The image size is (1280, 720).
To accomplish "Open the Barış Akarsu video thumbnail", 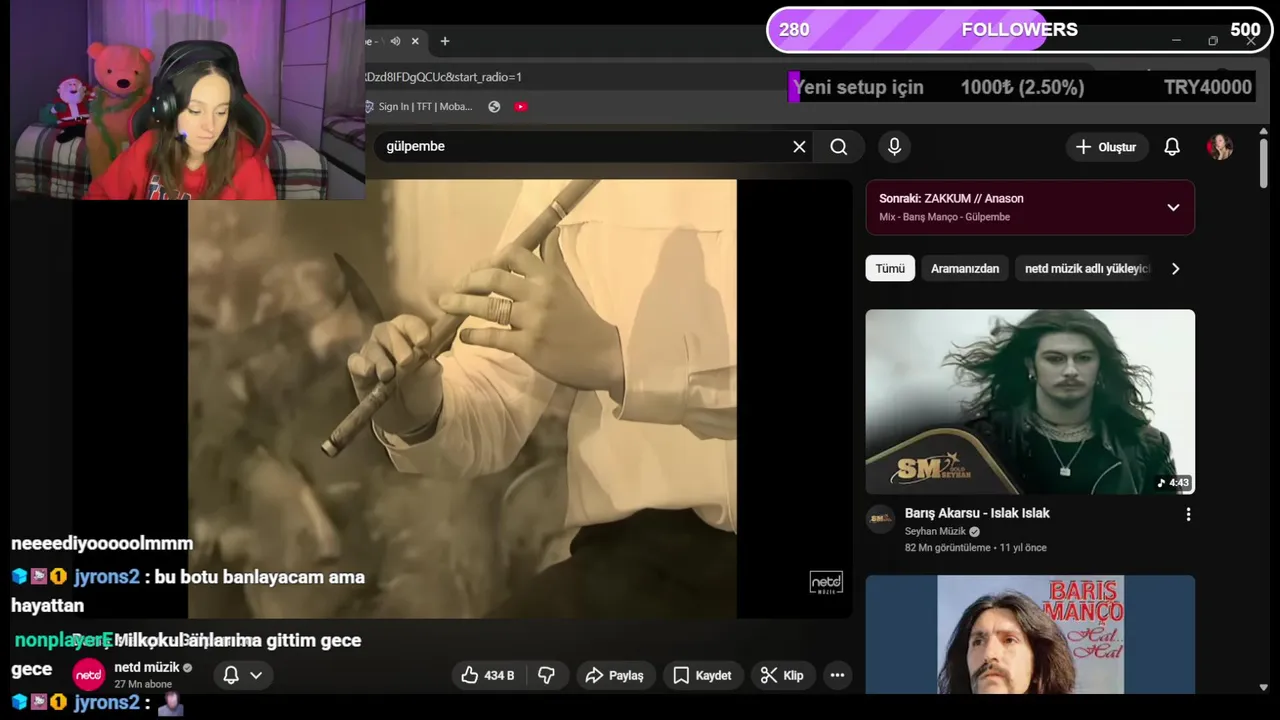I will [x=1030, y=402].
